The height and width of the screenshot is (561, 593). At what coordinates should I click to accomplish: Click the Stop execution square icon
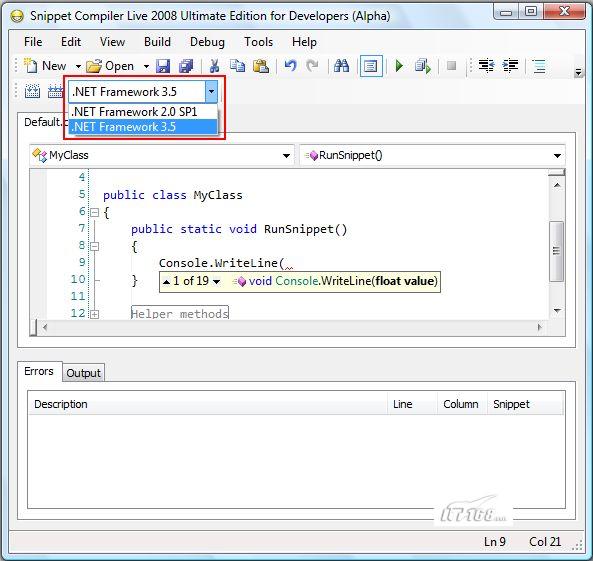click(x=451, y=66)
